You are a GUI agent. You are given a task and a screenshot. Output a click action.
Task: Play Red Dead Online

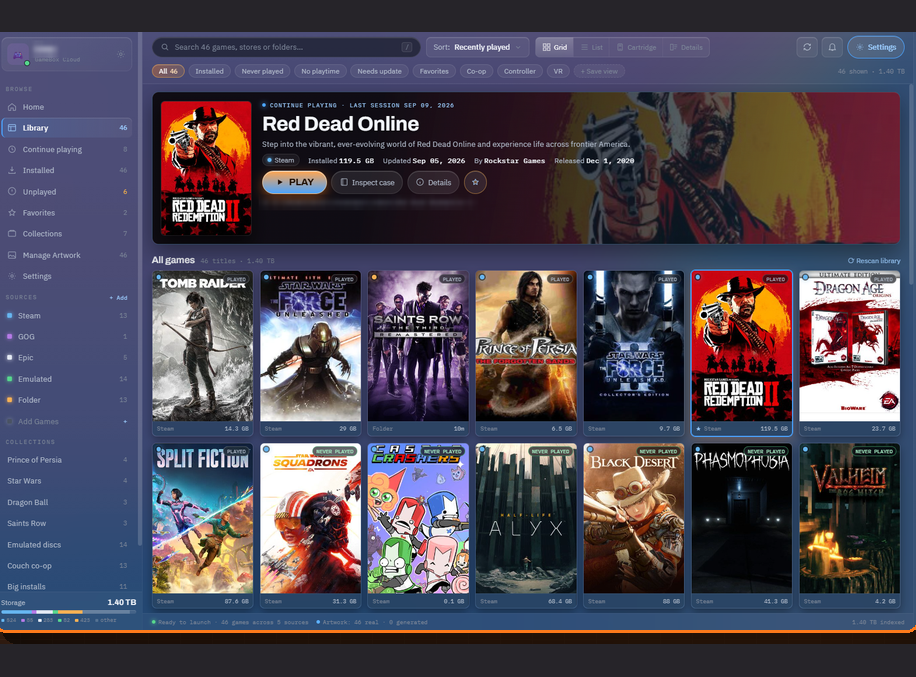[294, 182]
